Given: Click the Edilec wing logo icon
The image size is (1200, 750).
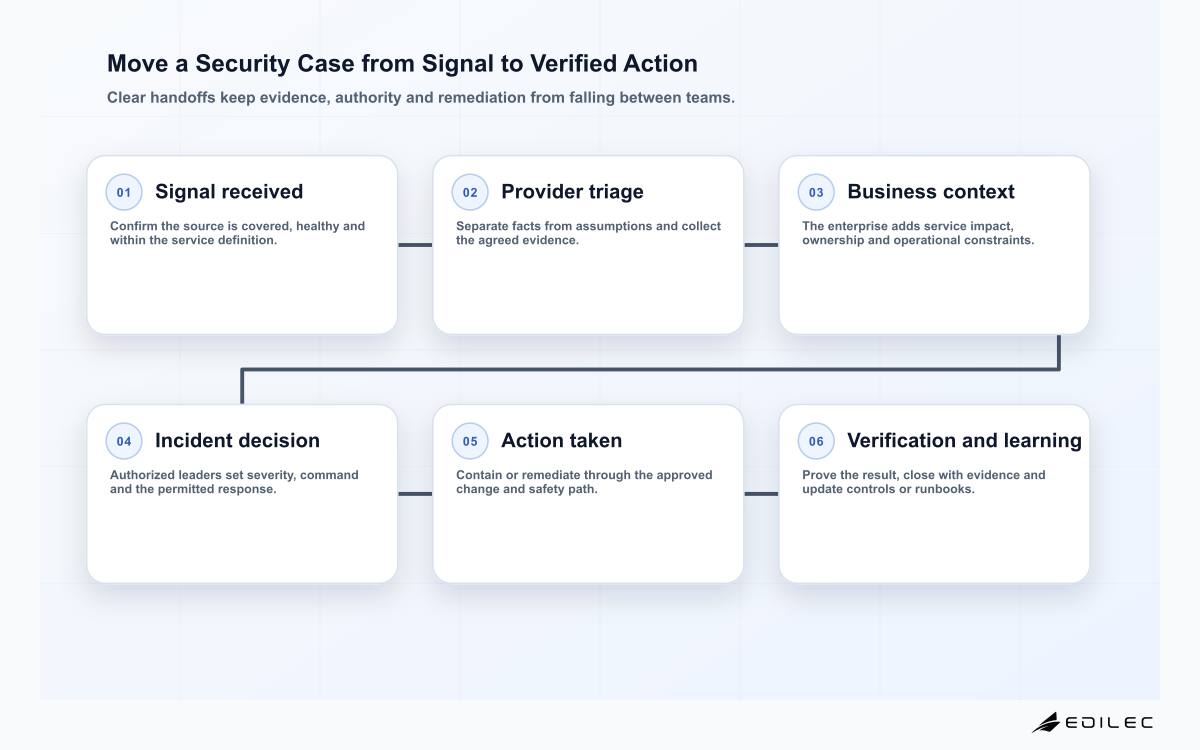Looking at the screenshot, I should pyautogui.click(x=1046, y=722).
